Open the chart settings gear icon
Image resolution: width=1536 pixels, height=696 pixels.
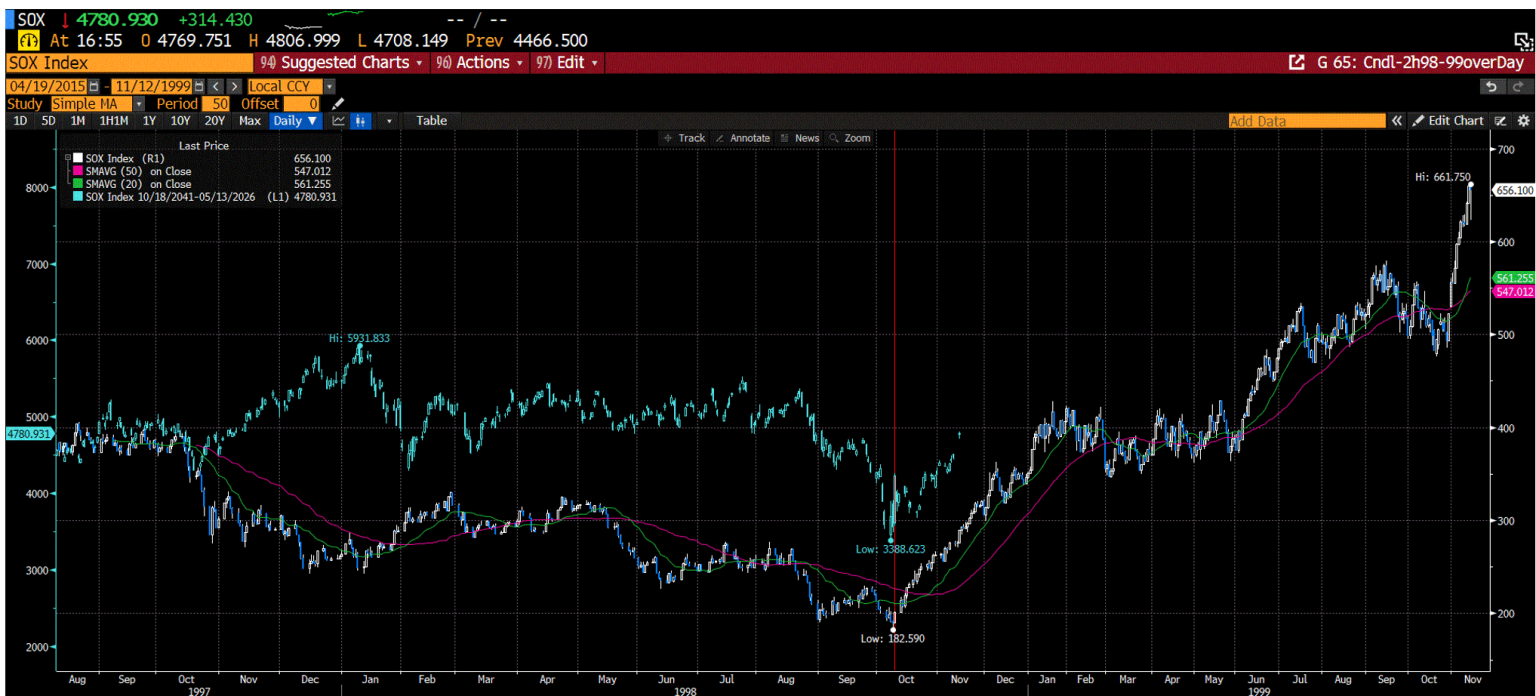[1524, 120]
